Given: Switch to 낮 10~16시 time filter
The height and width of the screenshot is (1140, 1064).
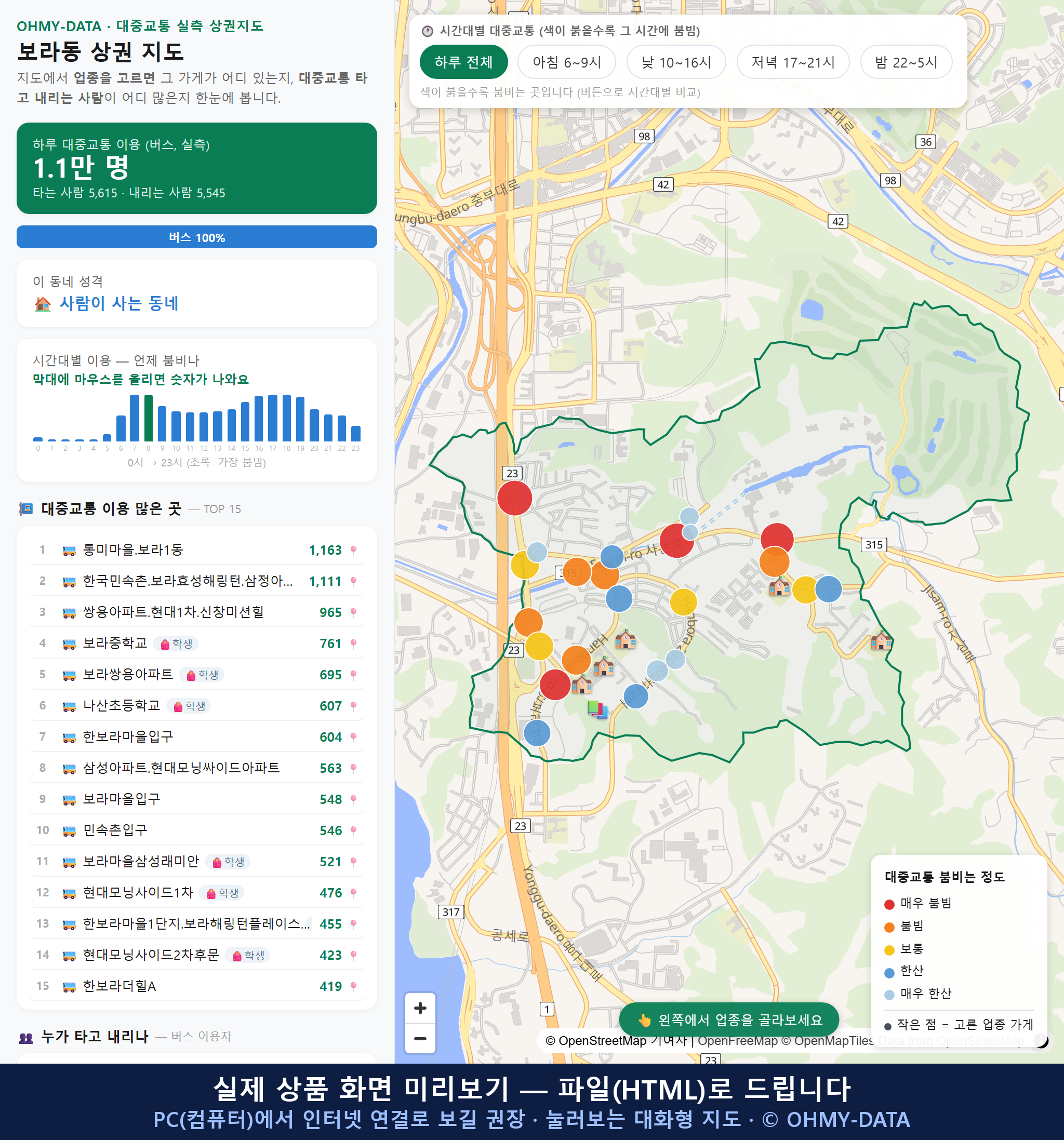Looking at the screenshot, I should [x=676, y=62].
